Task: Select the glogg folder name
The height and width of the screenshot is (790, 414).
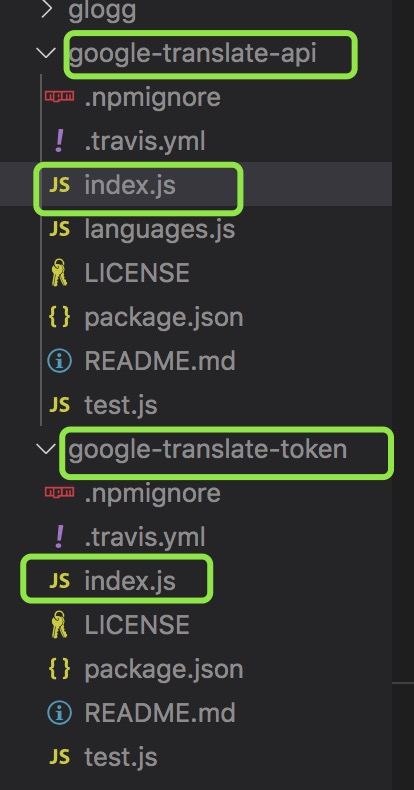Action: (102, 11)
